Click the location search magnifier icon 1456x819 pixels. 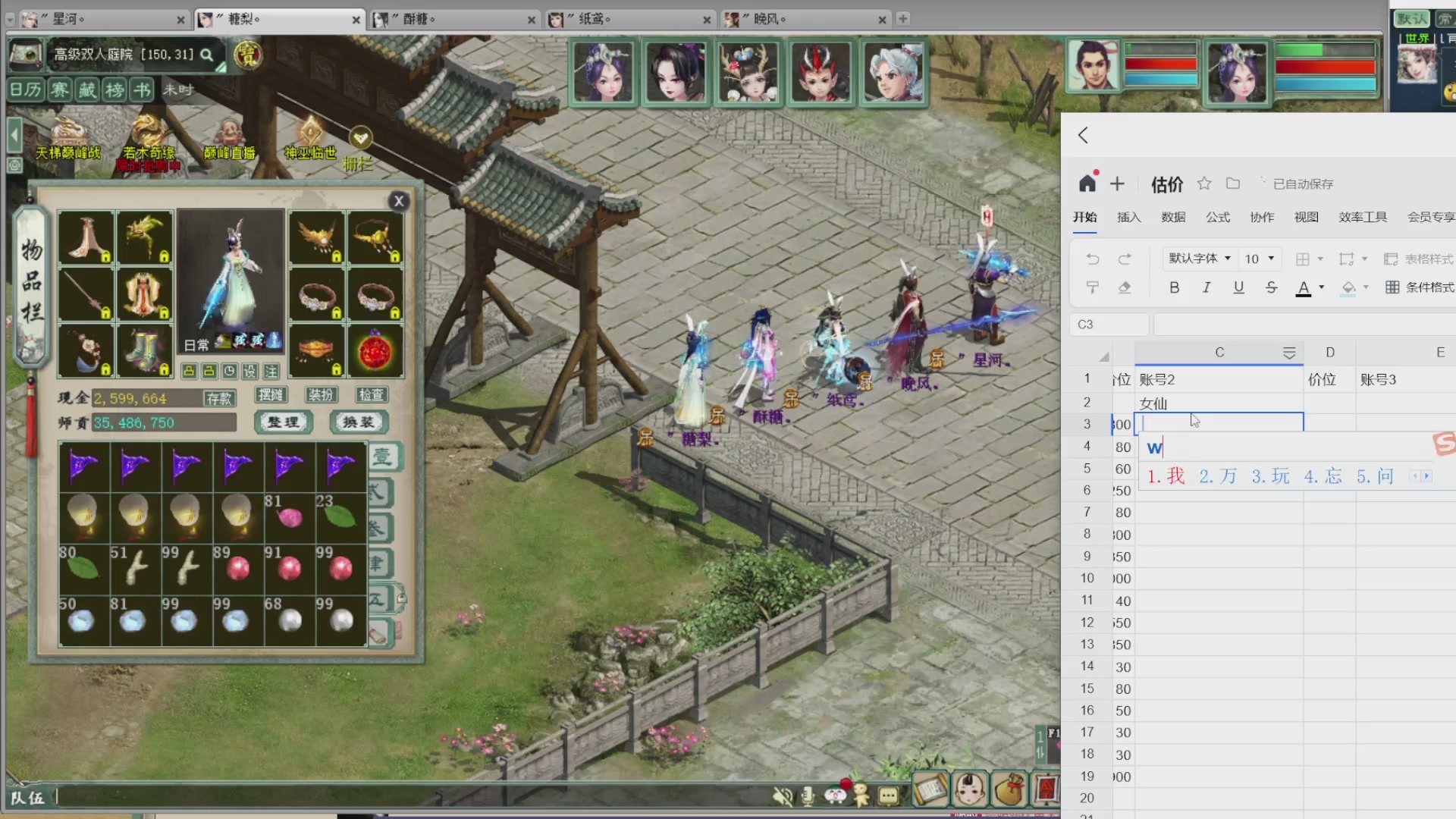point(206,54)
